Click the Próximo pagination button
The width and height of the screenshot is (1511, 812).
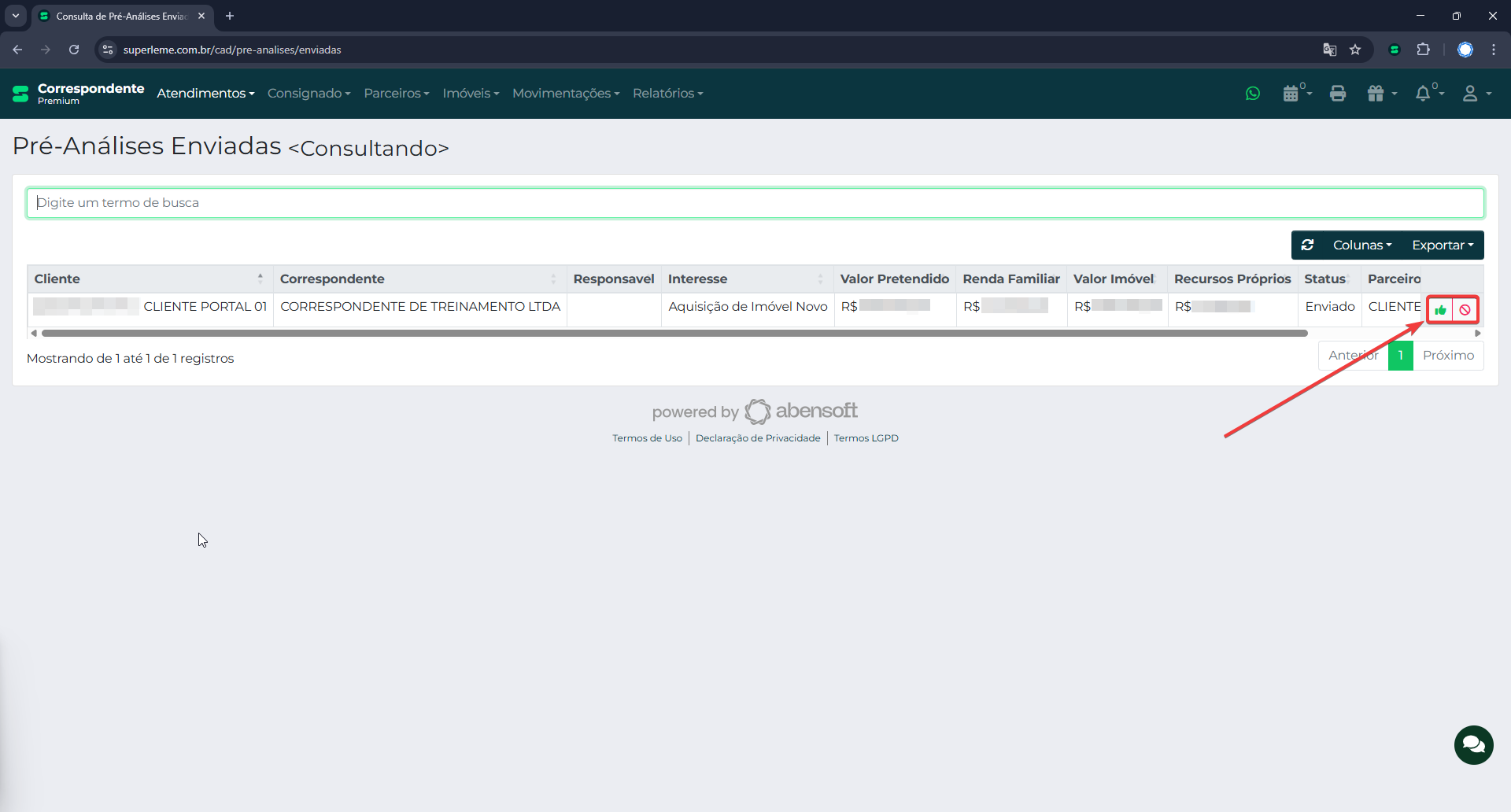1448,356
